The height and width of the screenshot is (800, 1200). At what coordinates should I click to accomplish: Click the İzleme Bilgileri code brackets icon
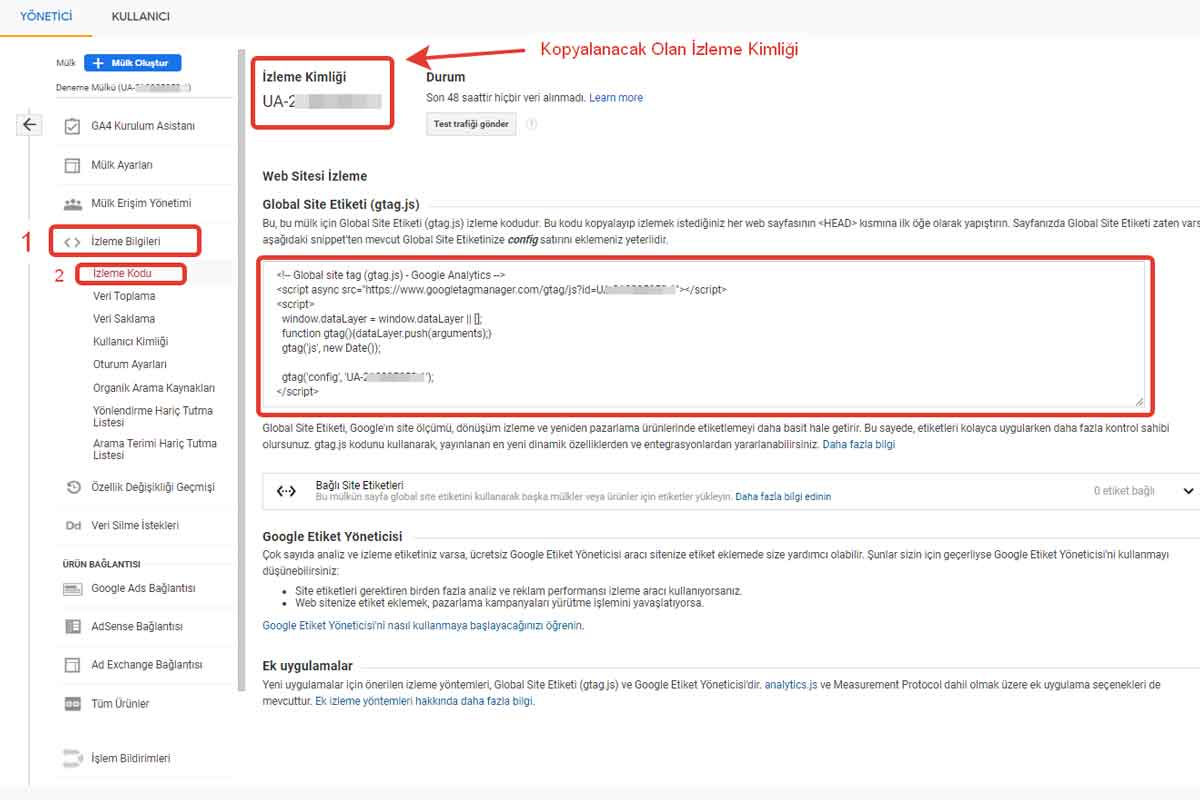(72, 241)
